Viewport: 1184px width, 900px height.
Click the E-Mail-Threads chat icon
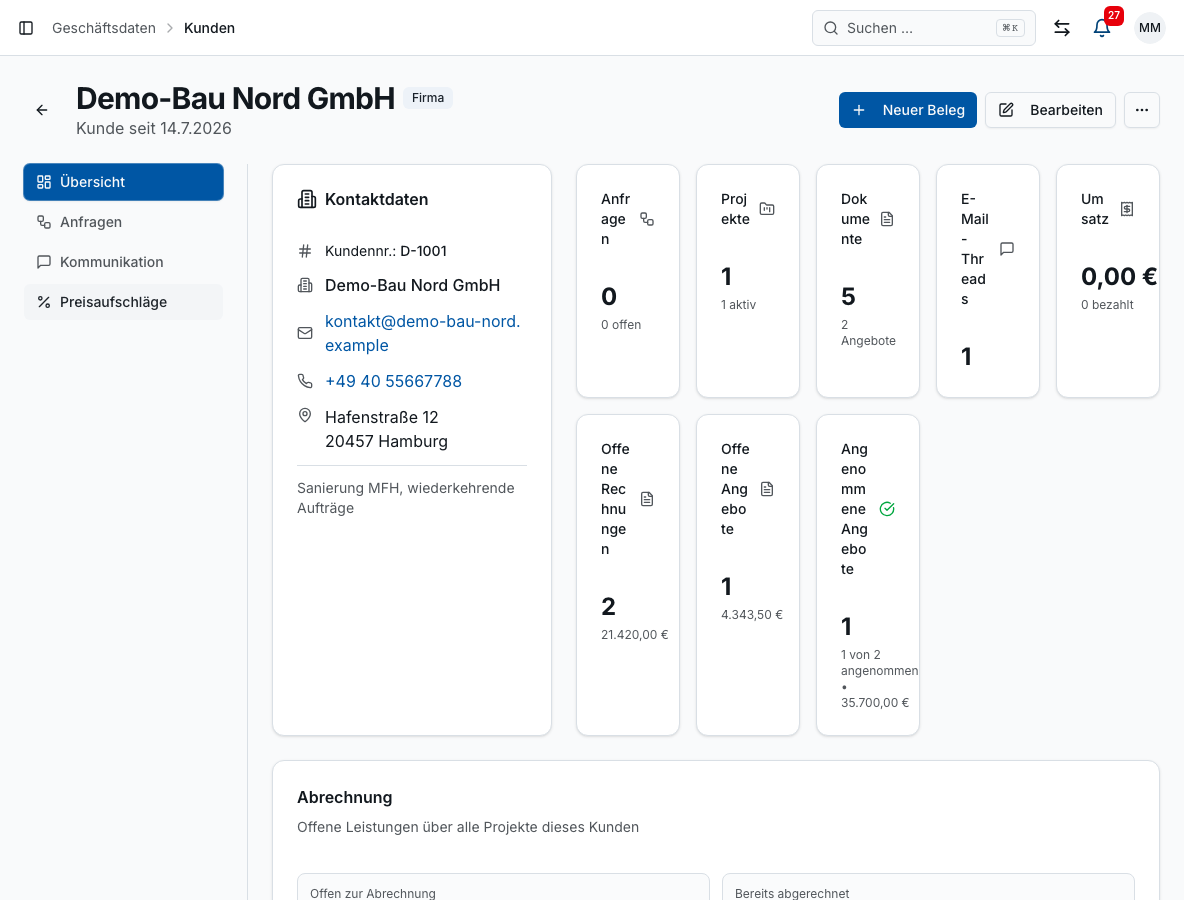point(1007,248)
